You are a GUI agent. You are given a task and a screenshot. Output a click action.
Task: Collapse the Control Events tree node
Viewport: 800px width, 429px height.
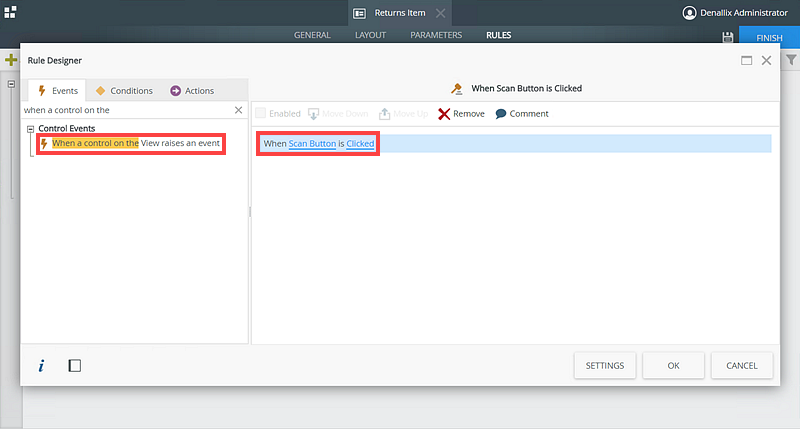(31, 129)
